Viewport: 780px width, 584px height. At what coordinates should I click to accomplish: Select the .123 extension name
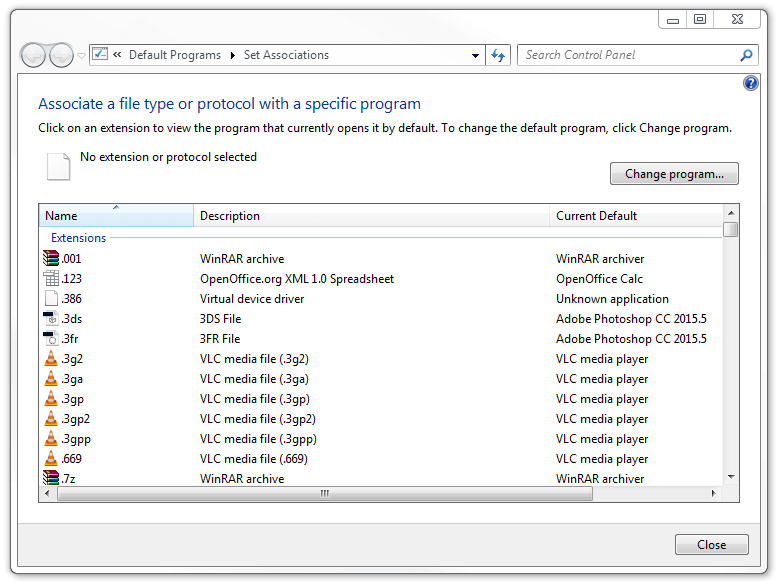(72, 279)
